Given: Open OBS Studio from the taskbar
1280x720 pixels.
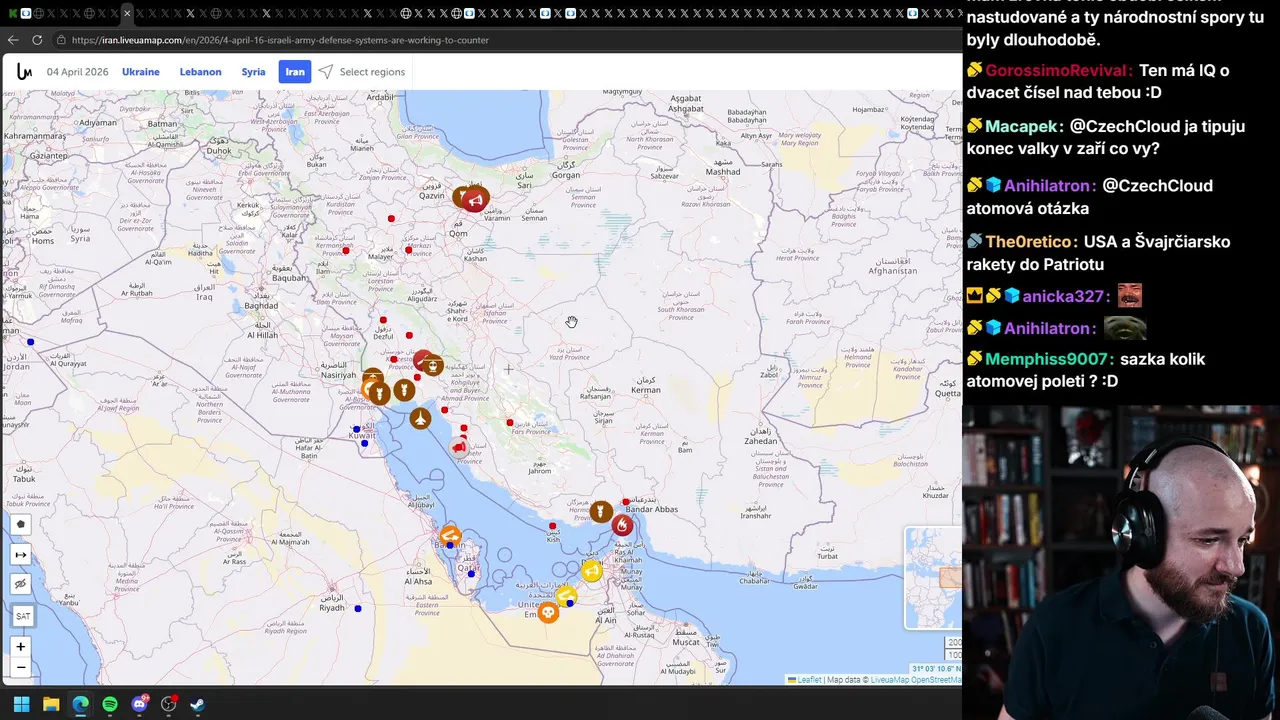Looking at the screenshot, I should click(168, 704).
